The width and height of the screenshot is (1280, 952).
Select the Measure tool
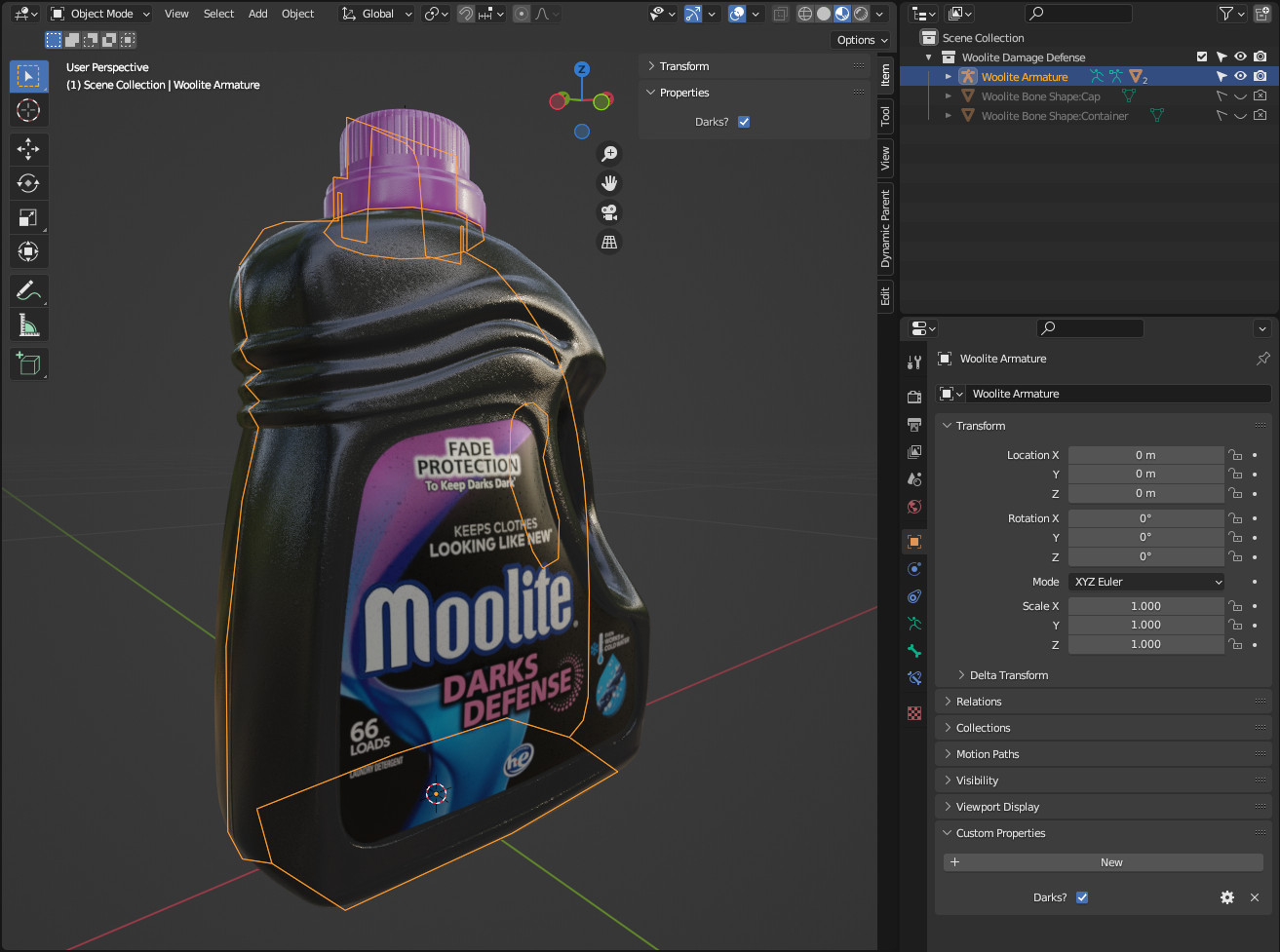click(28, 325)
